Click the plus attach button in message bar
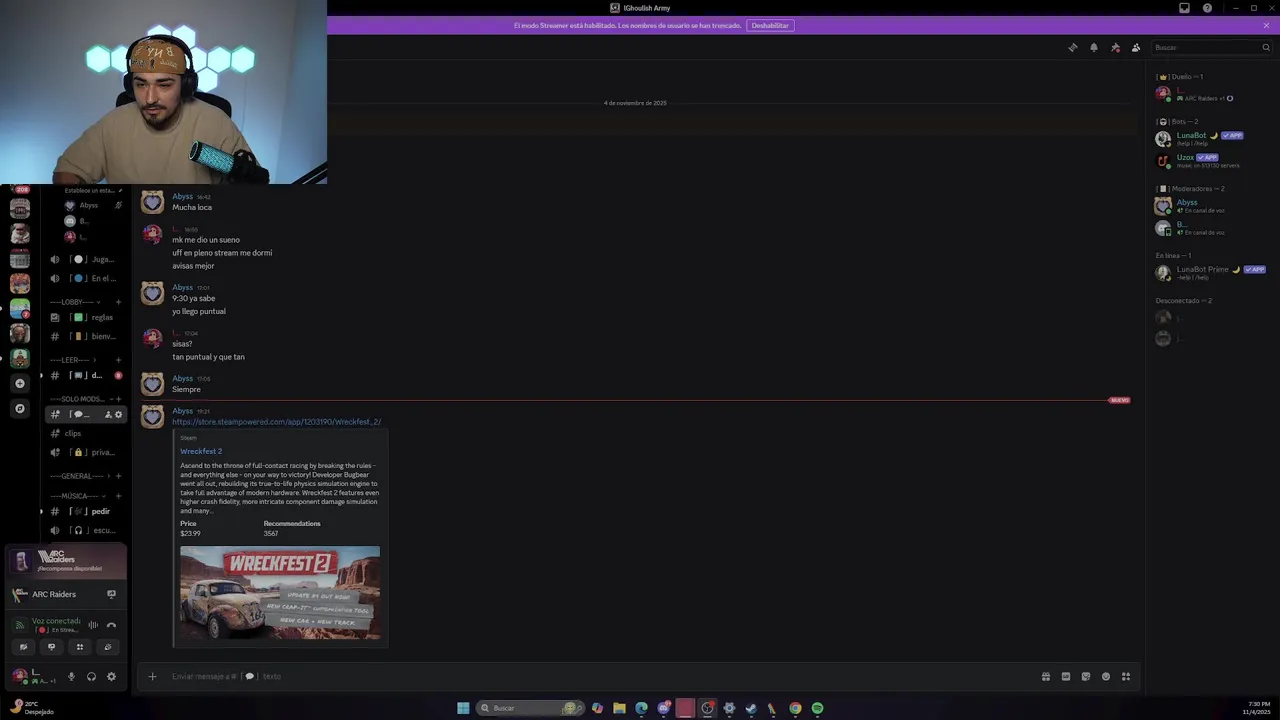This screenshot has width=1280, height=720. [152, 676]
